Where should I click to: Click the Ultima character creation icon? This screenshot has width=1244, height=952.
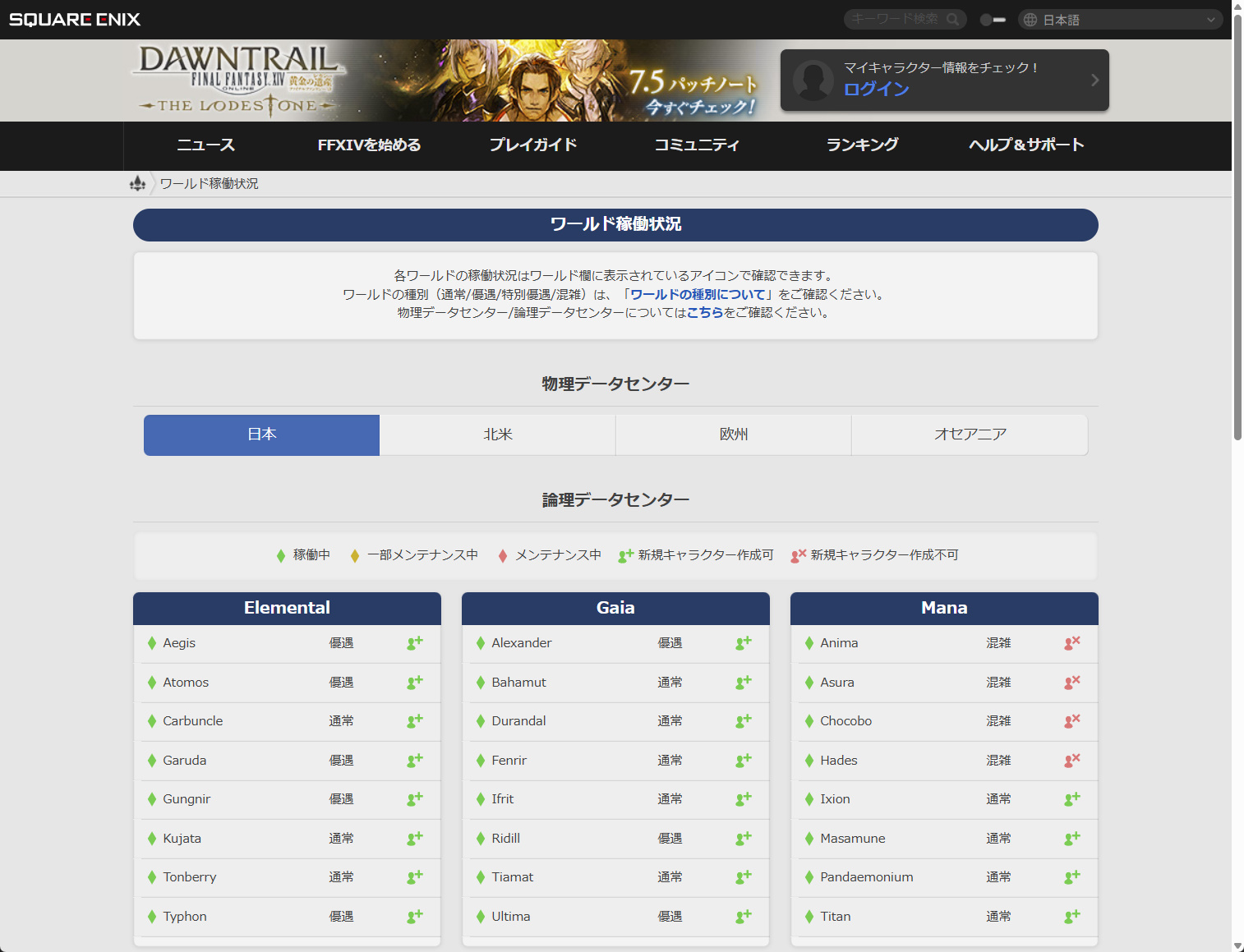coord(744,916)
